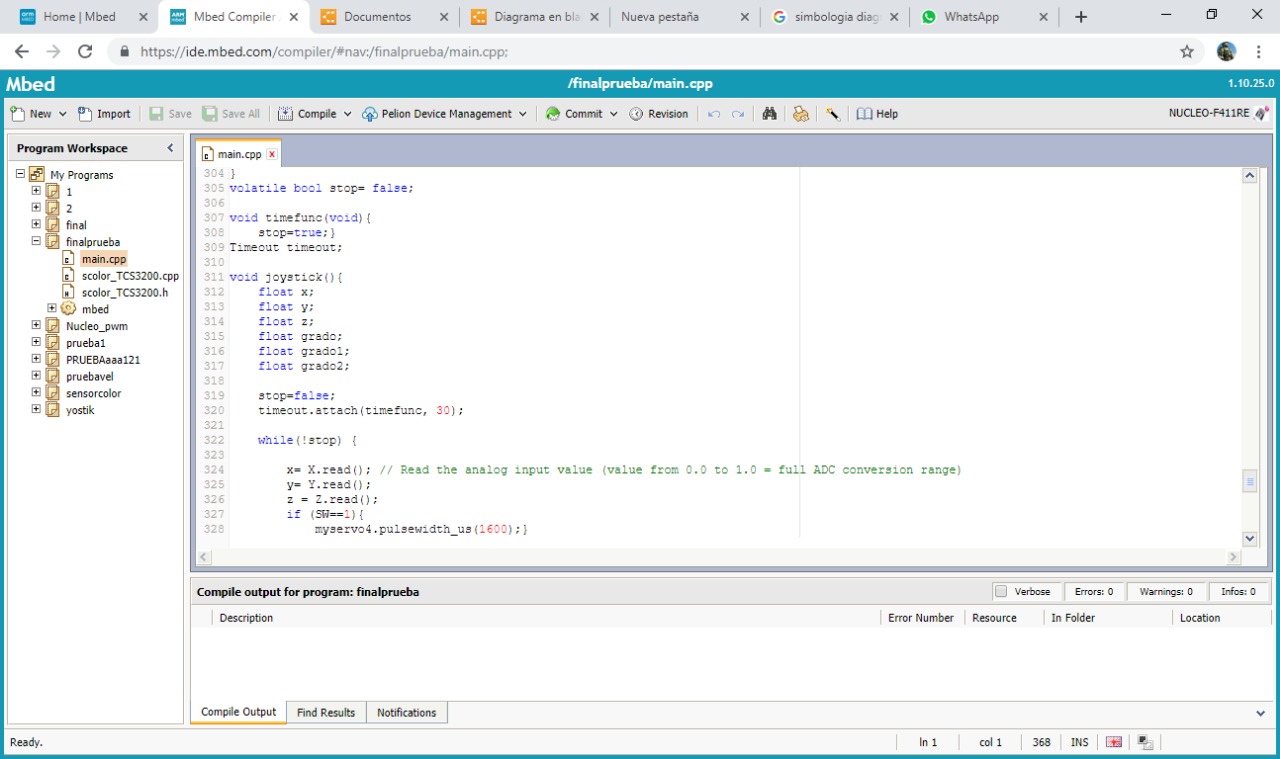This screenshot has width=1280, height=759.
Task: Click the Undo arrow icon
Action: (714, 114)
